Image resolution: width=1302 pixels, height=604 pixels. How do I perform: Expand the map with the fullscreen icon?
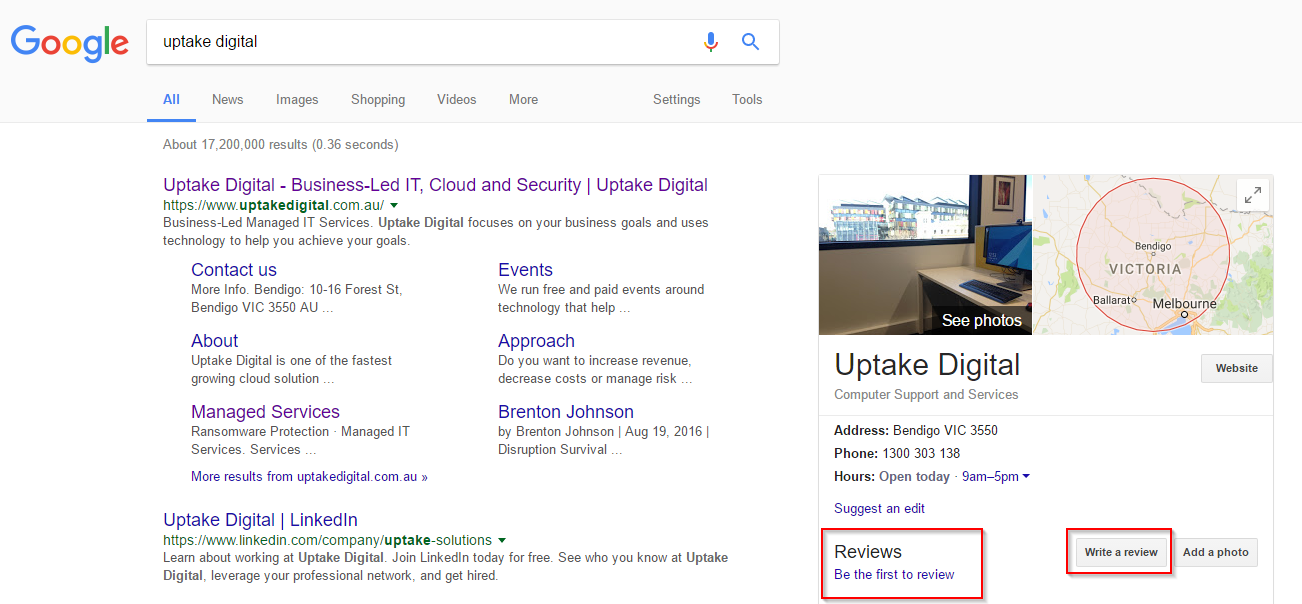1252,195
